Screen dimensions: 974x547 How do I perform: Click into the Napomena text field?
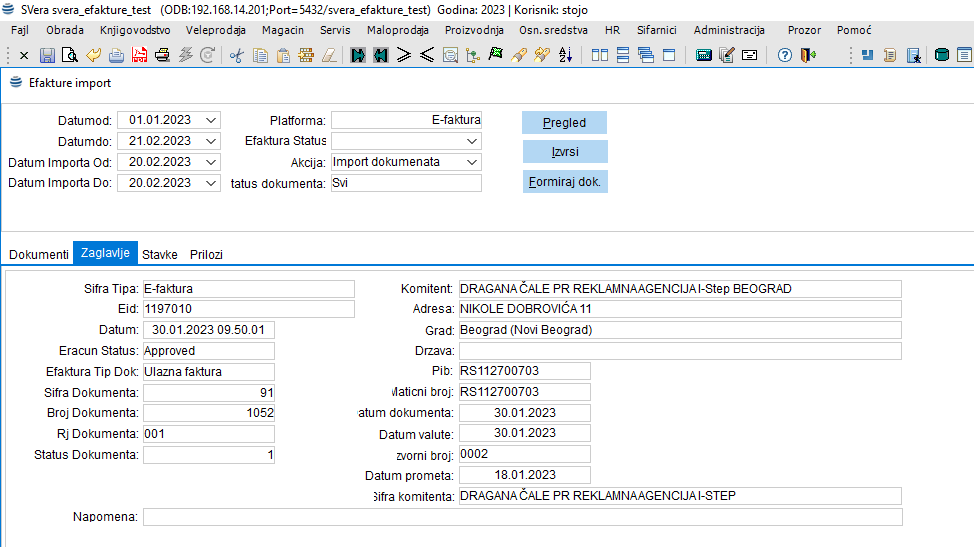[522, 517]
